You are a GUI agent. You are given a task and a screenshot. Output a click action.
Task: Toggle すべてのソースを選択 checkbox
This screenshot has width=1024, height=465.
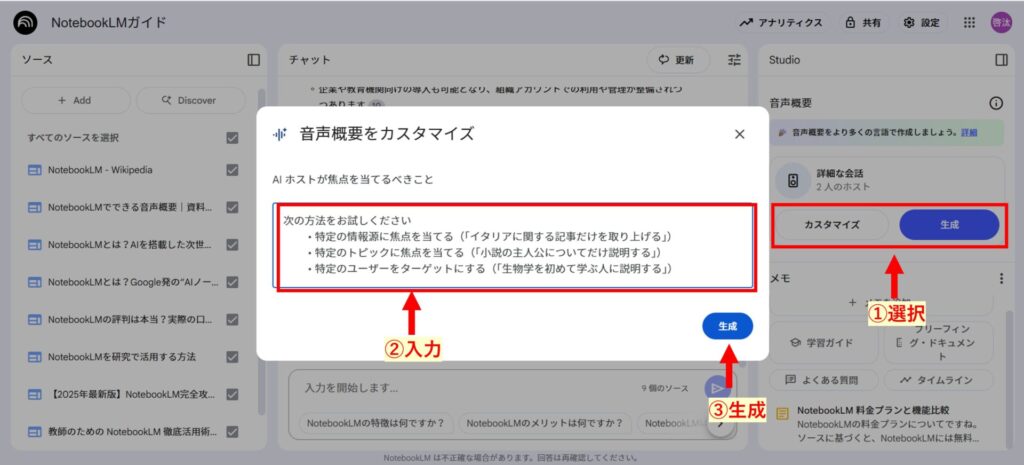[x=232, y=138]
